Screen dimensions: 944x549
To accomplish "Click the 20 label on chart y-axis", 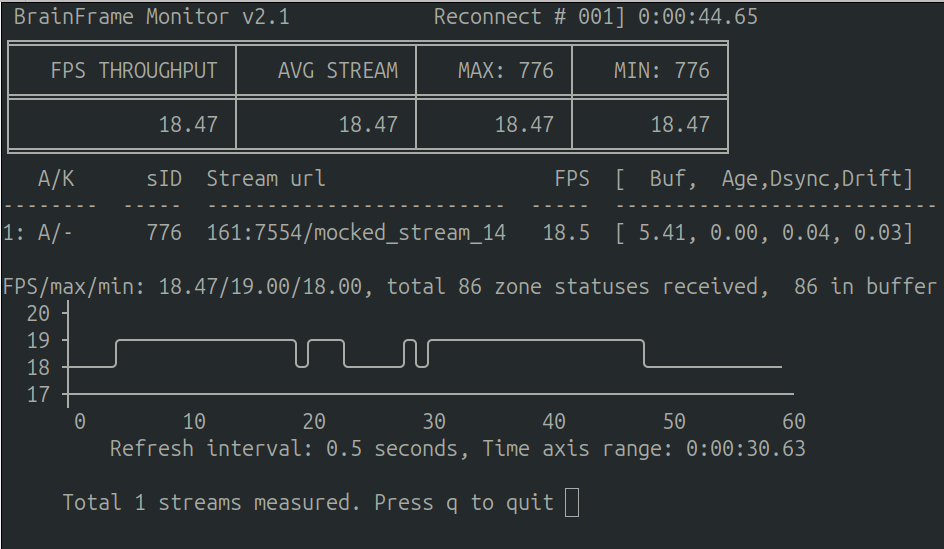I will click(38, 313).
